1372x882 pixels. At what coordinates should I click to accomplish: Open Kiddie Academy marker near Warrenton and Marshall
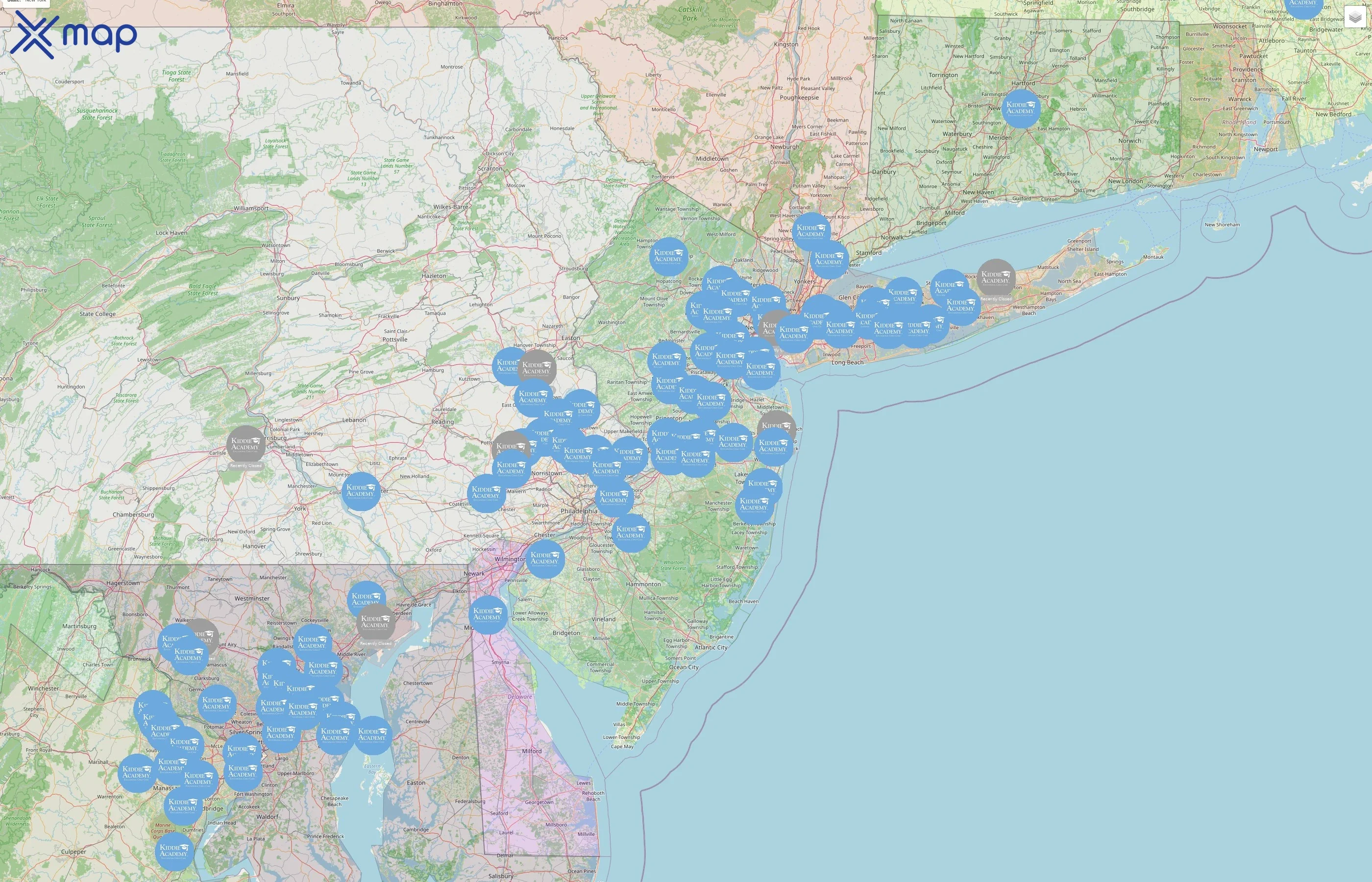[137, 773]
